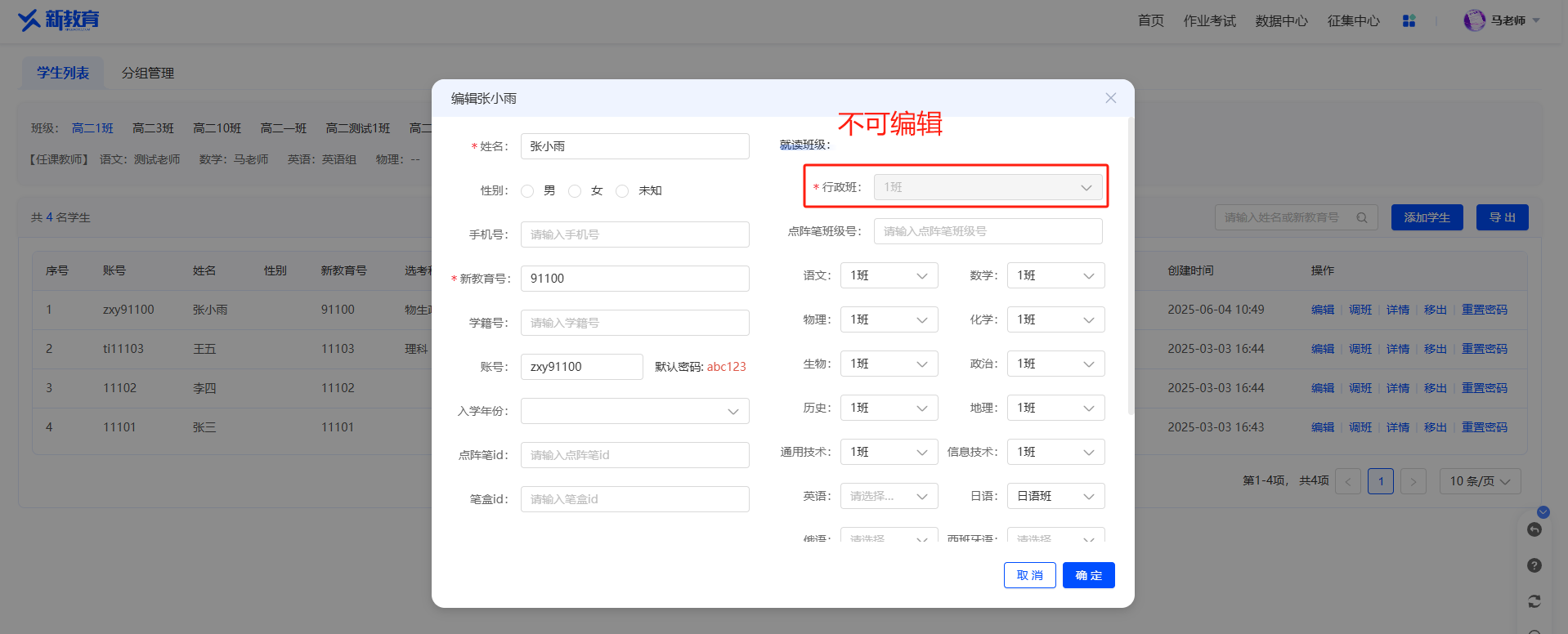Click the blue badge above floating tools
Viewport: 1568px width, 634px height.
point(1543,512)
